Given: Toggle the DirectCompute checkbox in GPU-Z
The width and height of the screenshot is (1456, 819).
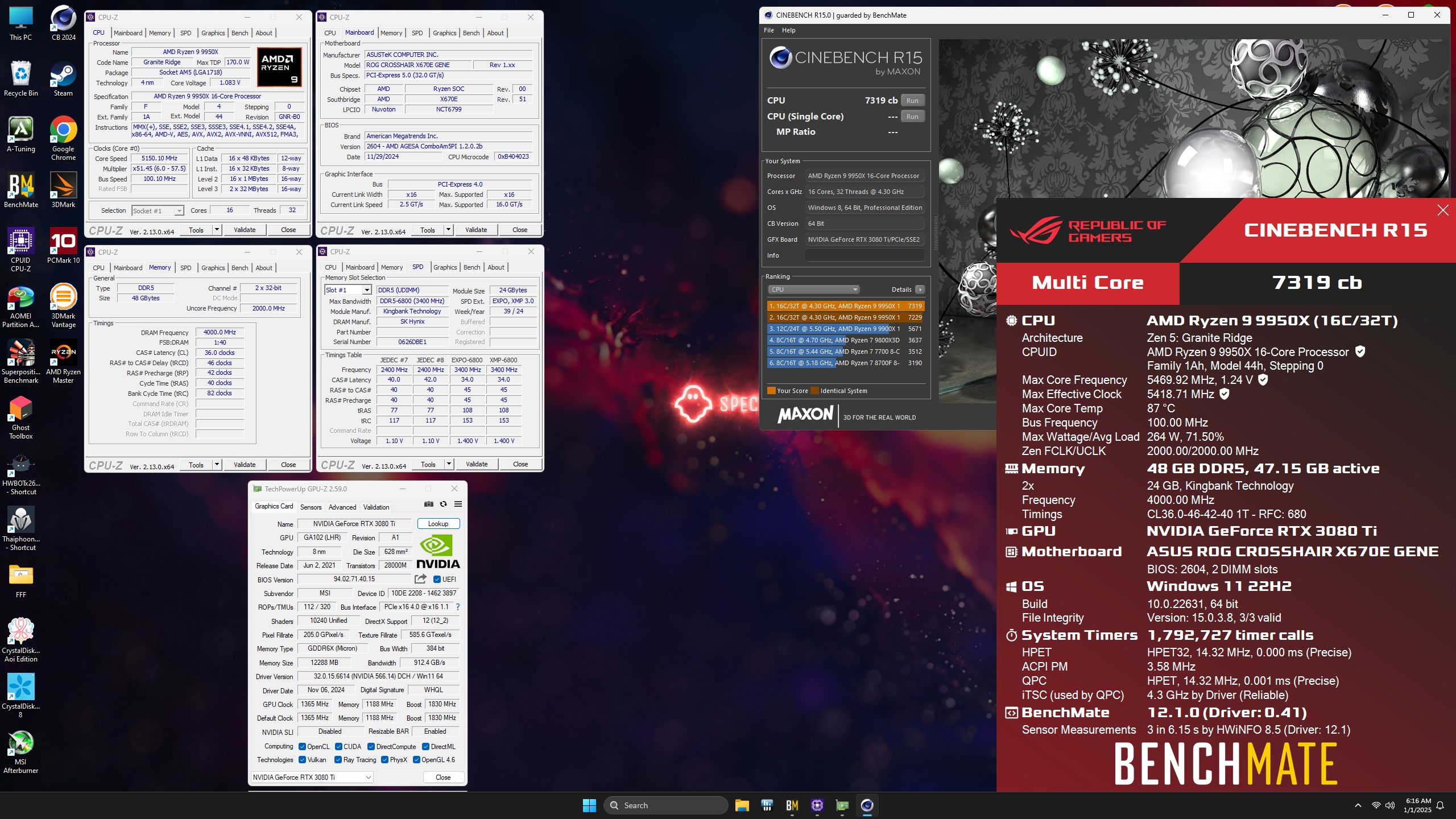Looking at the screenshot, I should [371, 747].
